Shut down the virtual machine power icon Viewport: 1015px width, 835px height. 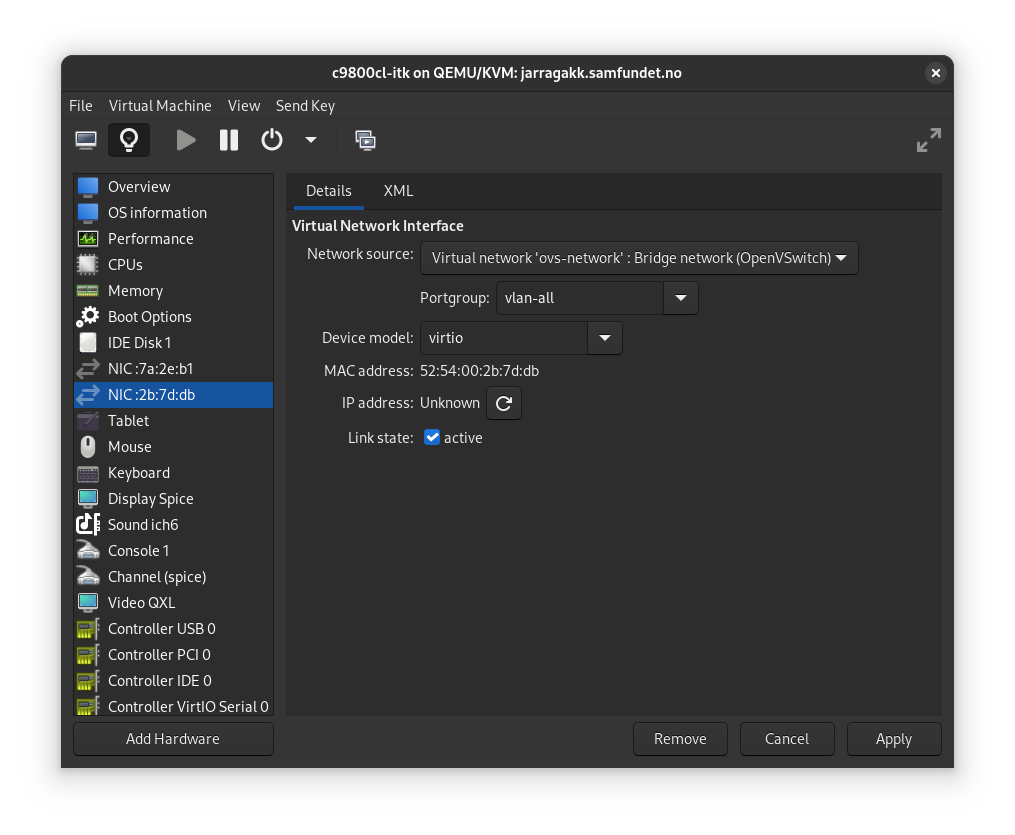[x=272, y=140]
